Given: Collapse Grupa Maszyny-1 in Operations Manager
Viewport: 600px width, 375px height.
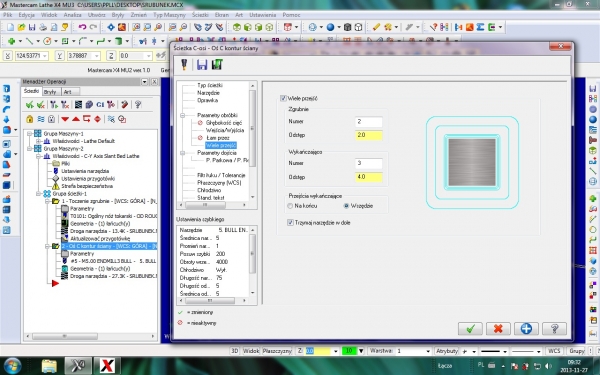Looking at the screenshot, I should click(29, 134).
